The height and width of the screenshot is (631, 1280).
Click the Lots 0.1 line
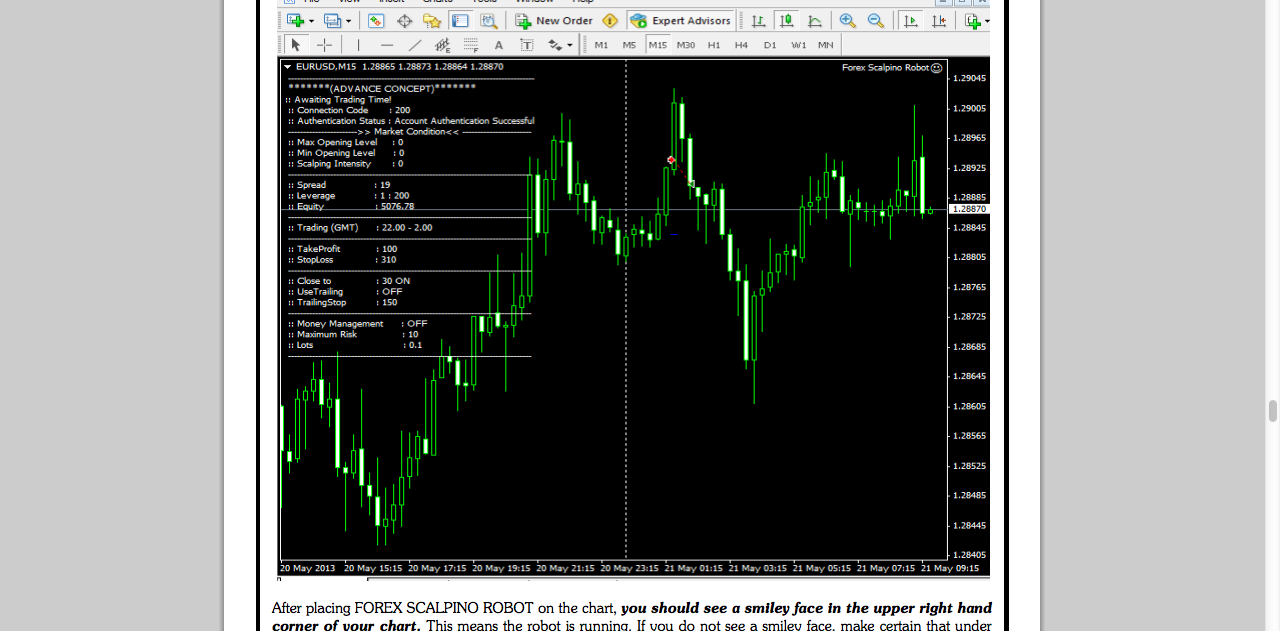[x=354, y=345]
